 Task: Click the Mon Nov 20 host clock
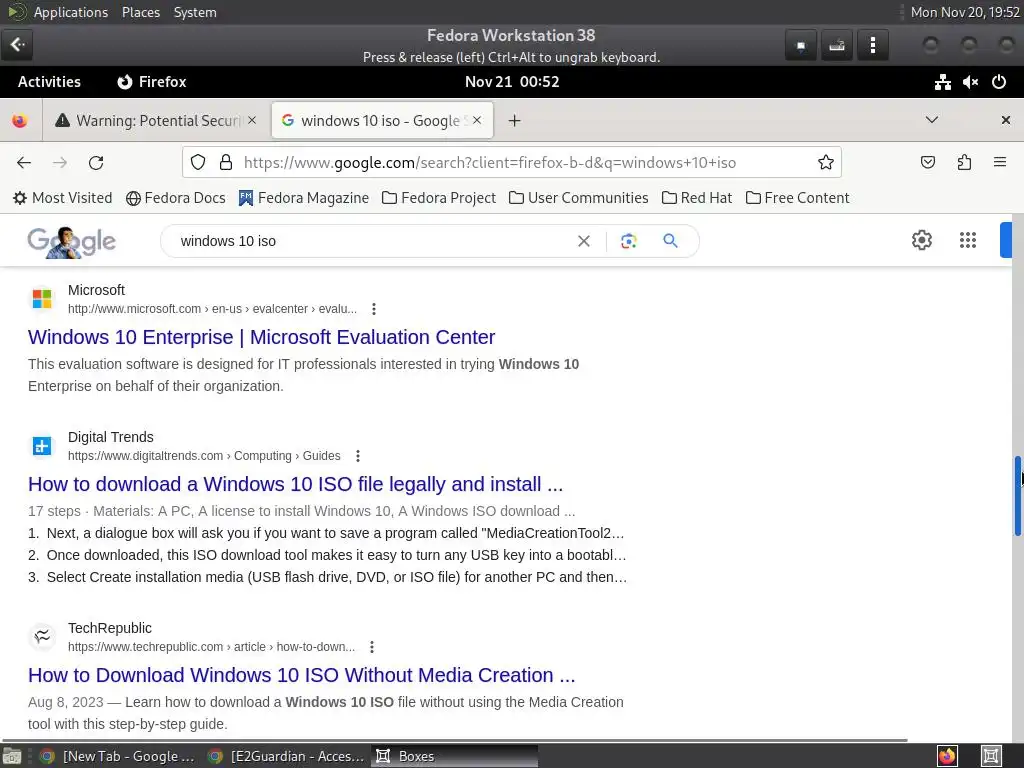tap(965, 12)
